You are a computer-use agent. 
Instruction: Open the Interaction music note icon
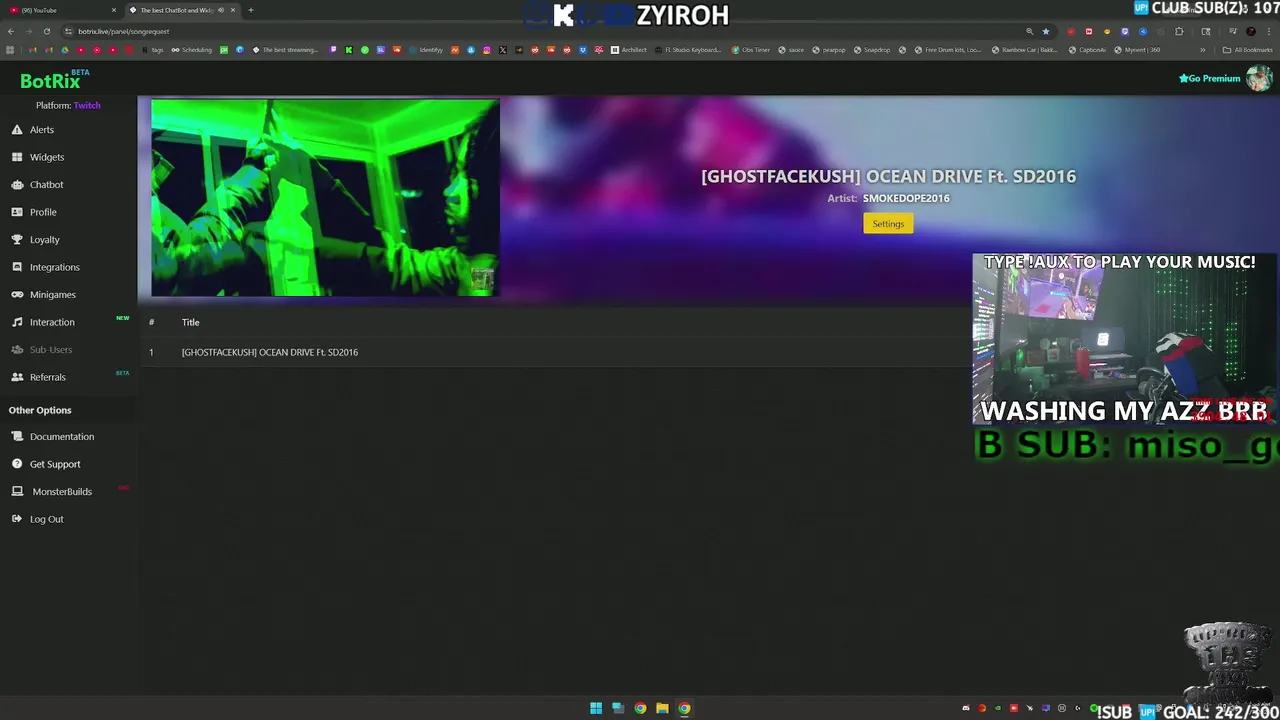point(17,322)
